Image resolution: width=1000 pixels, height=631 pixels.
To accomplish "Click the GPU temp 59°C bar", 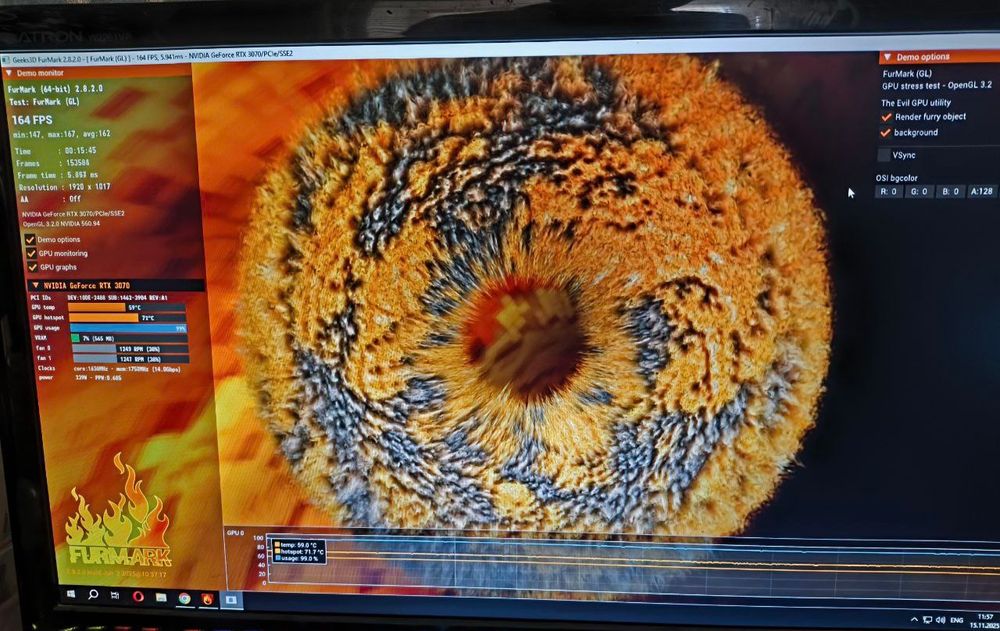I will [127, 307].
